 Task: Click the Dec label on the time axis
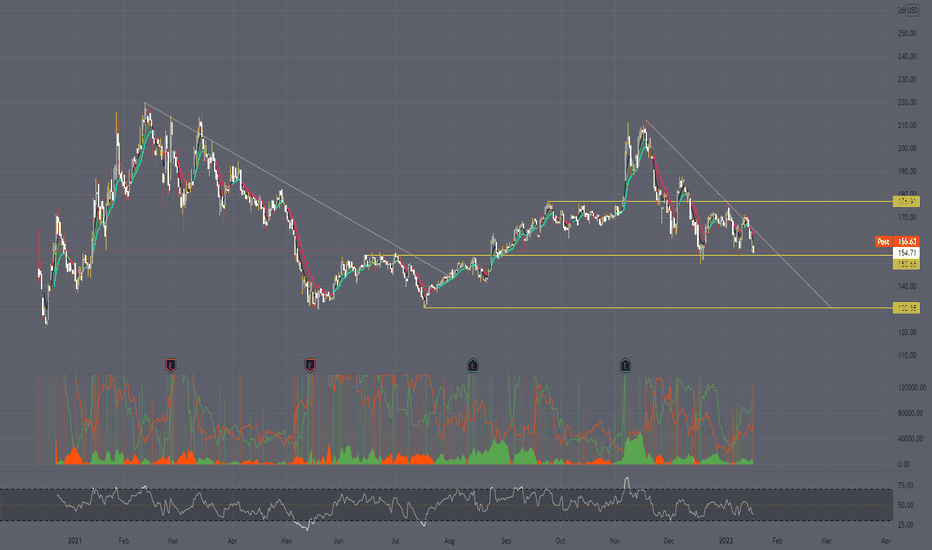point(669,540)
